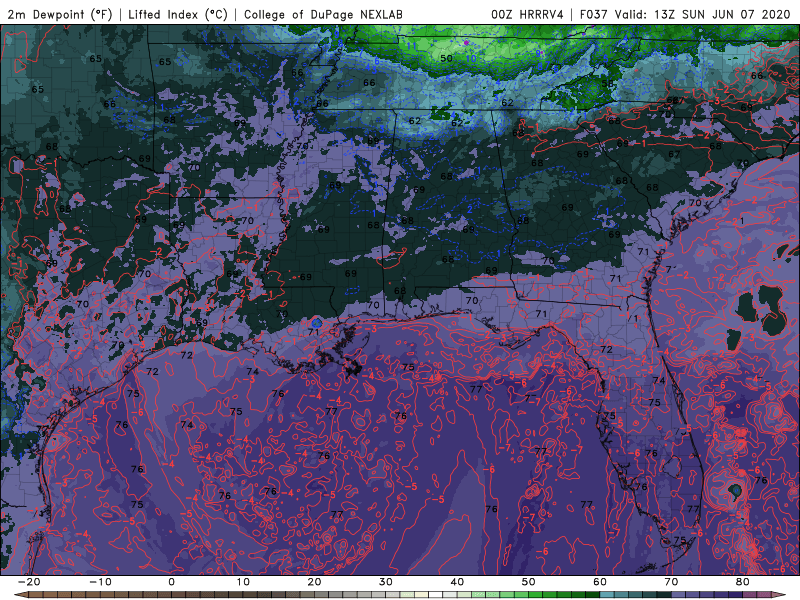Click the 60 label on the color scale
The width and height of the screenshot is (800, 600).
tap(600, 582)
